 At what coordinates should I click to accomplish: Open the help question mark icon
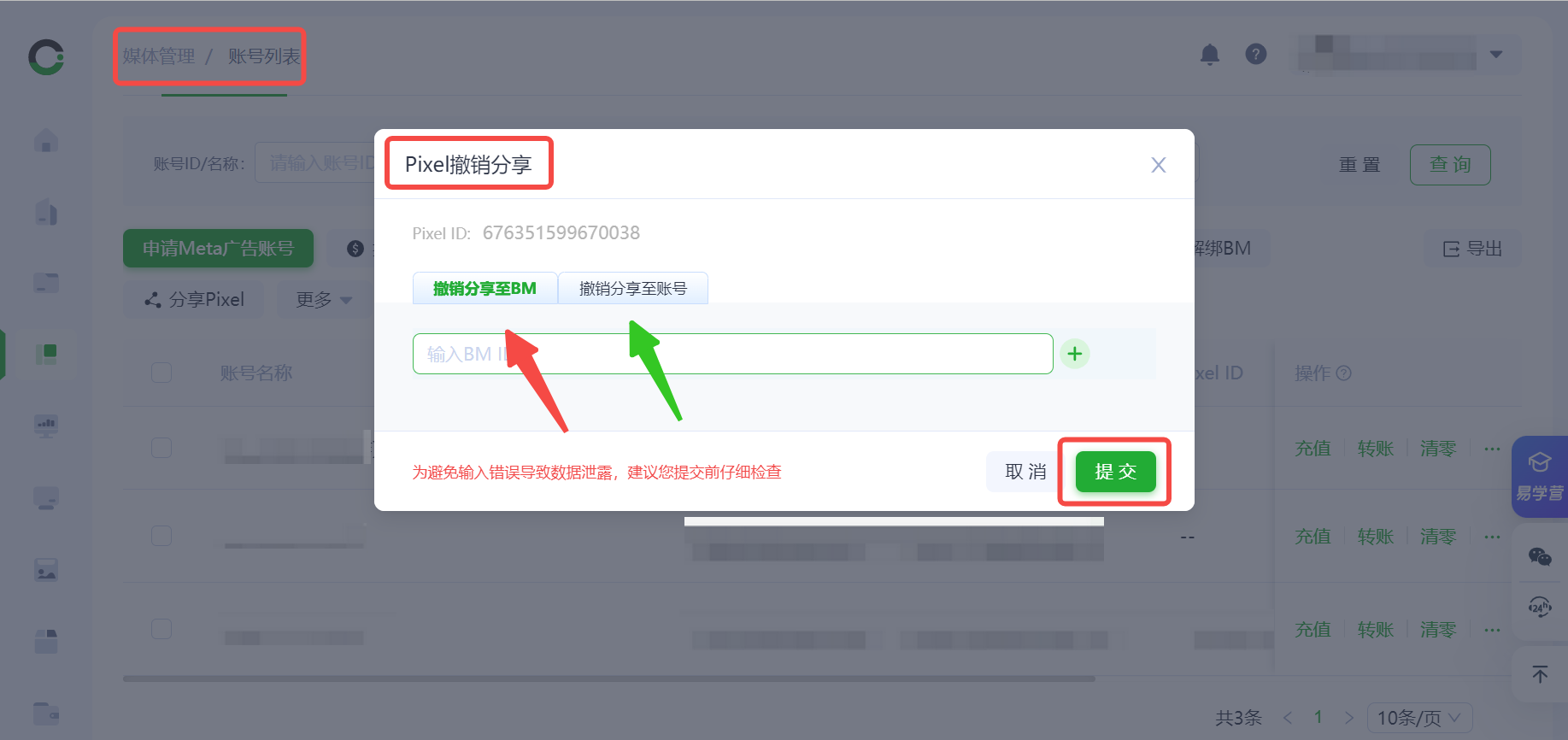tap(1255, 55)
